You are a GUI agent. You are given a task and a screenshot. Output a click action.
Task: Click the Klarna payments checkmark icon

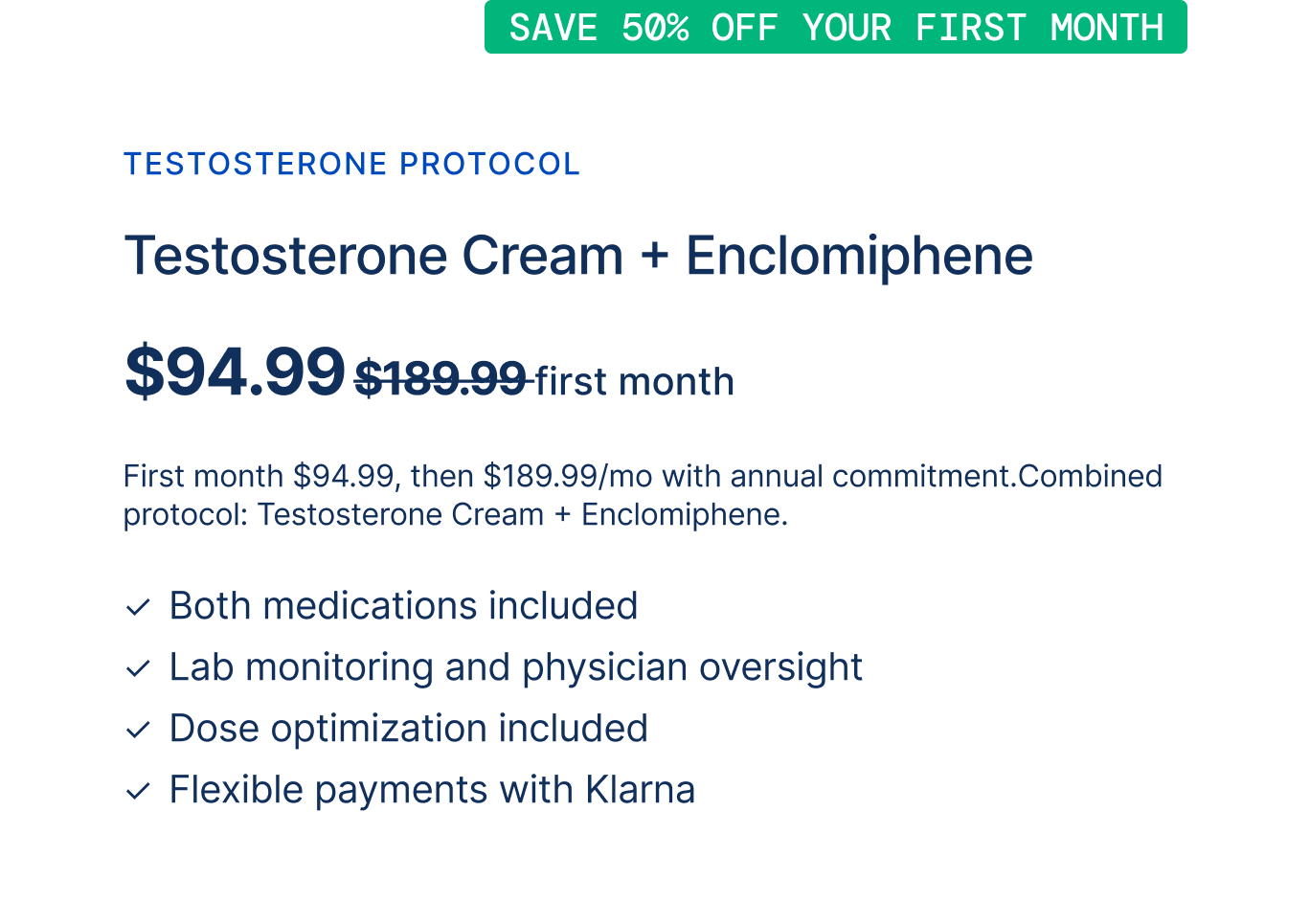coord(138,791)
